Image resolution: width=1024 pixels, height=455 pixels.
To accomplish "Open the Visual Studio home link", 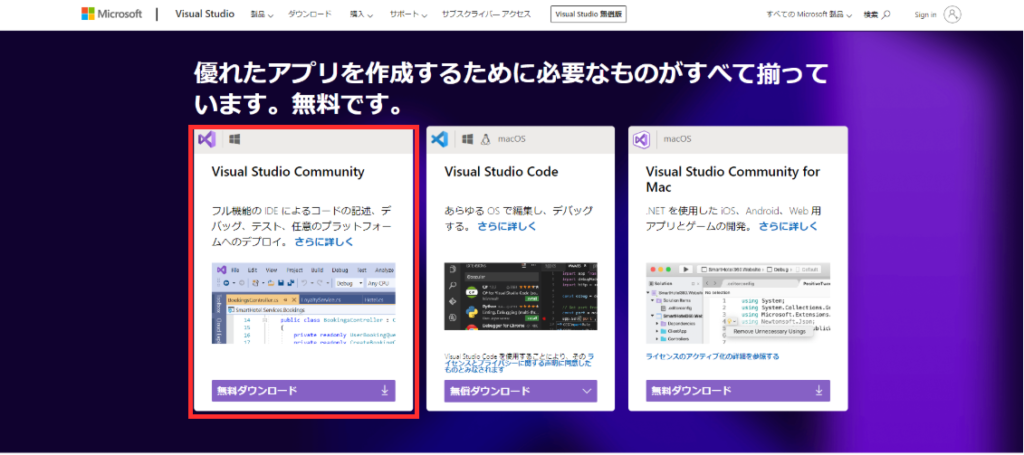I will point(204,14).
